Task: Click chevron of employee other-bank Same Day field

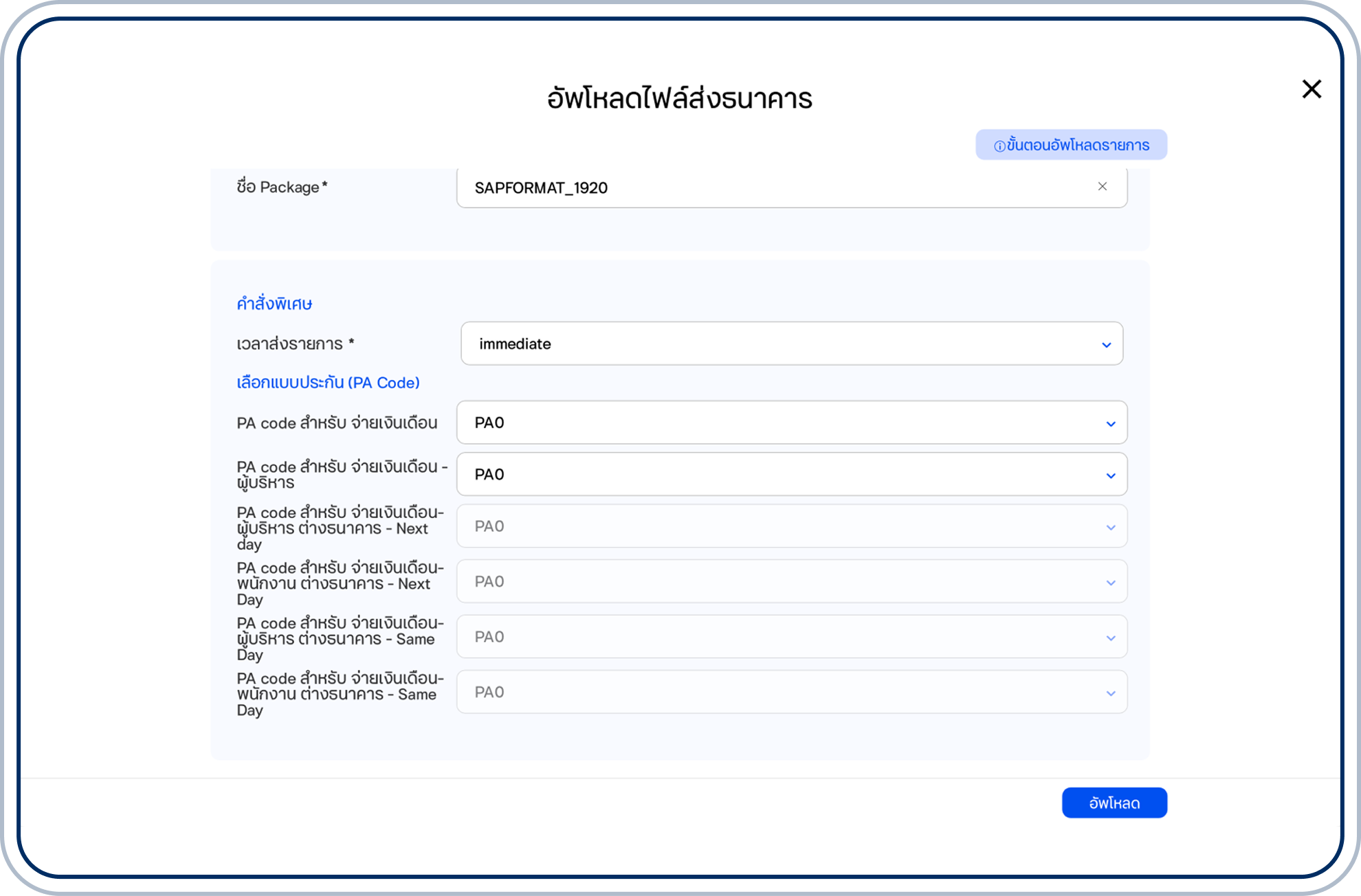Action: pos(1111,693)
